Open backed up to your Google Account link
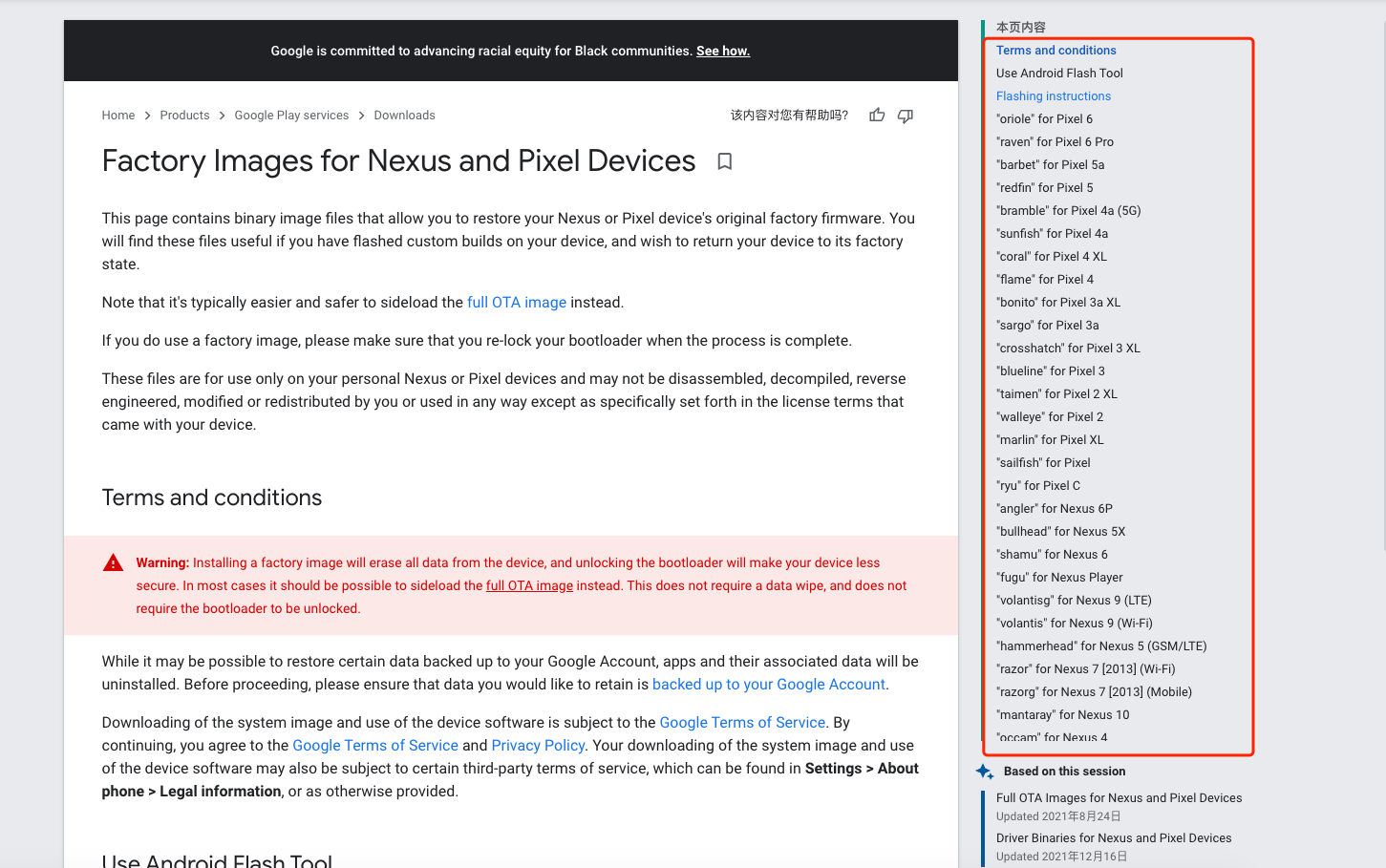1386x868 pixels. [x=769, y=685]
